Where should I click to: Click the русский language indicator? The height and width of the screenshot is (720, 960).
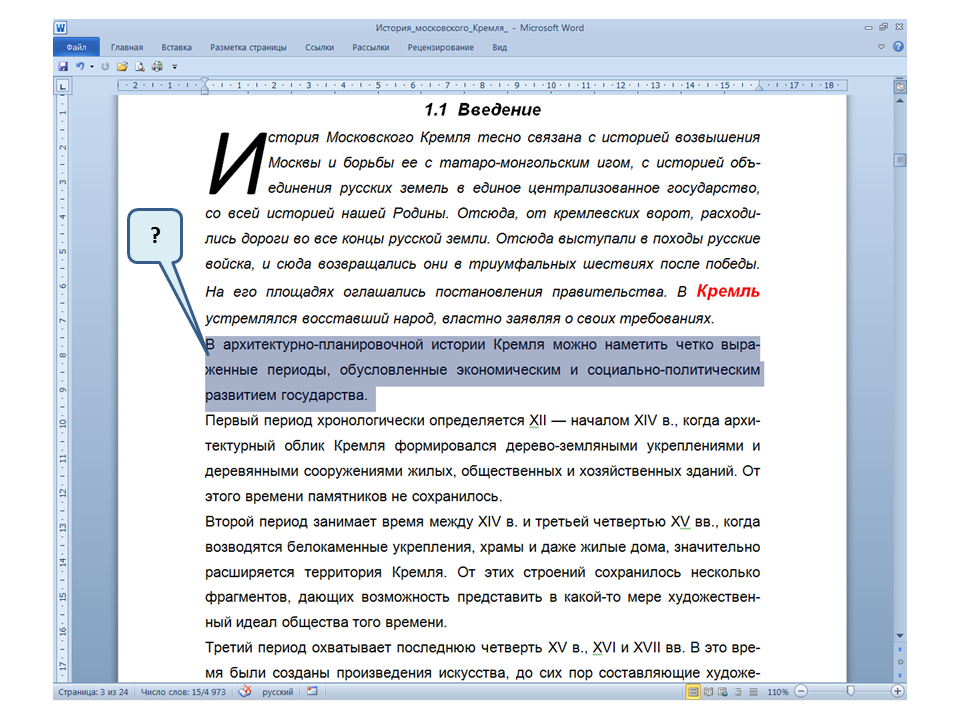(277, 691)
